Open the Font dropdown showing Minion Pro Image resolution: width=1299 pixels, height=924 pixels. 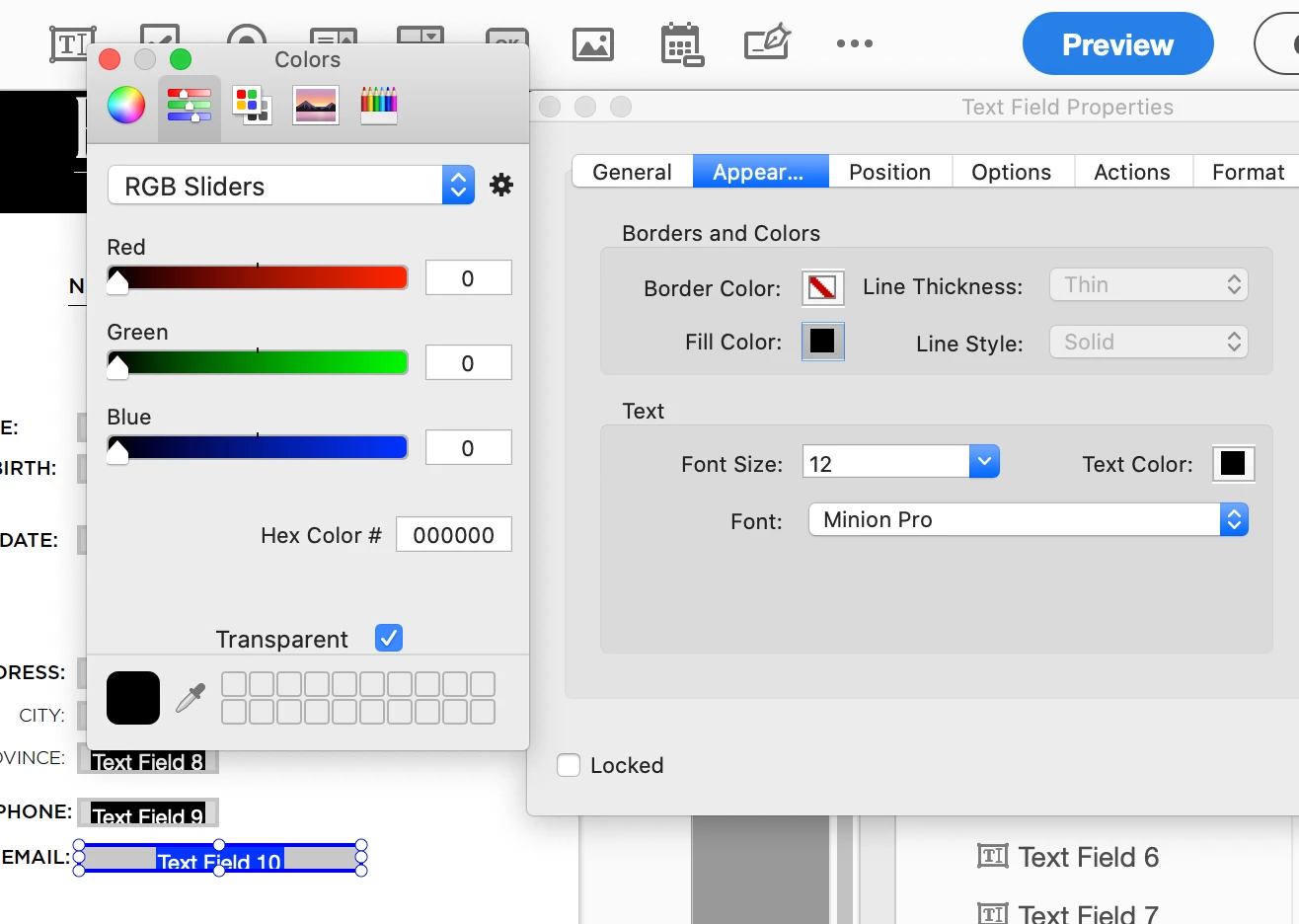tap(1029, 519)
